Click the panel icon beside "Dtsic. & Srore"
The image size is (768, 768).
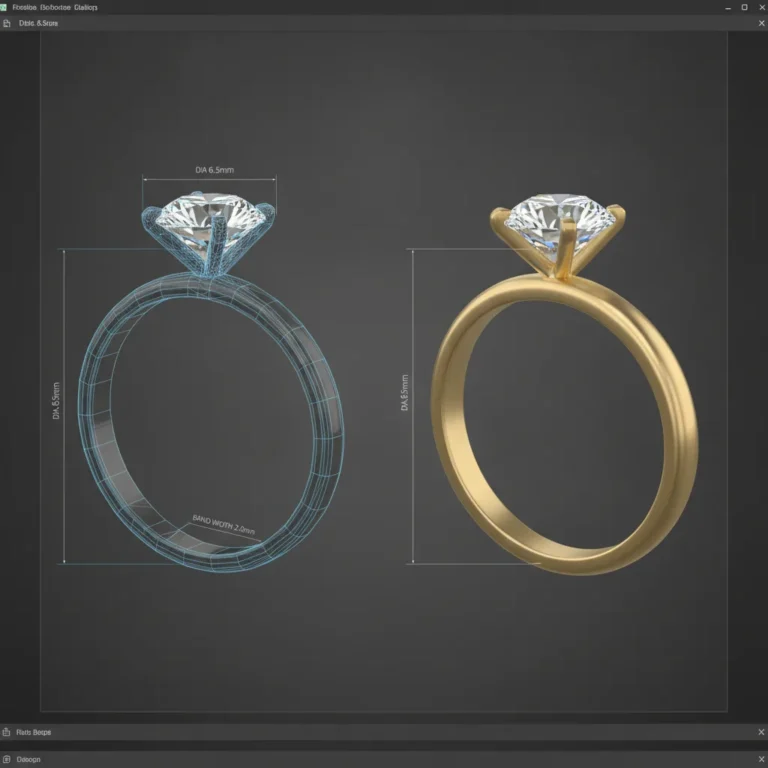point(6,23)
